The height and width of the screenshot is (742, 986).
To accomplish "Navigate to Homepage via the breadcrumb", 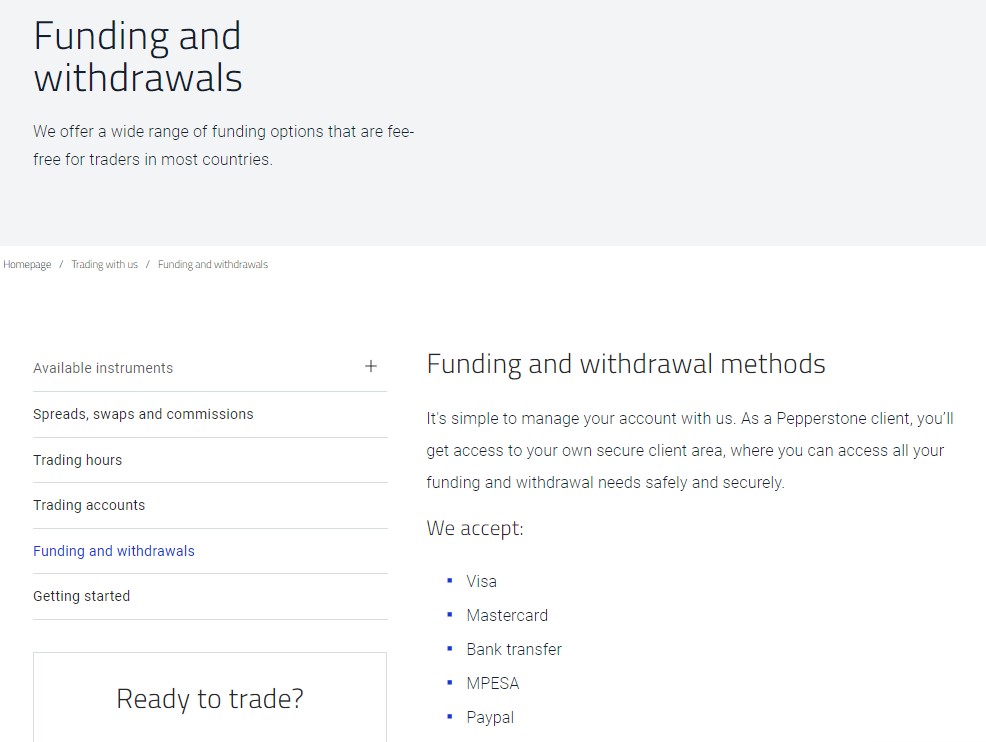I will pos(27,265).
